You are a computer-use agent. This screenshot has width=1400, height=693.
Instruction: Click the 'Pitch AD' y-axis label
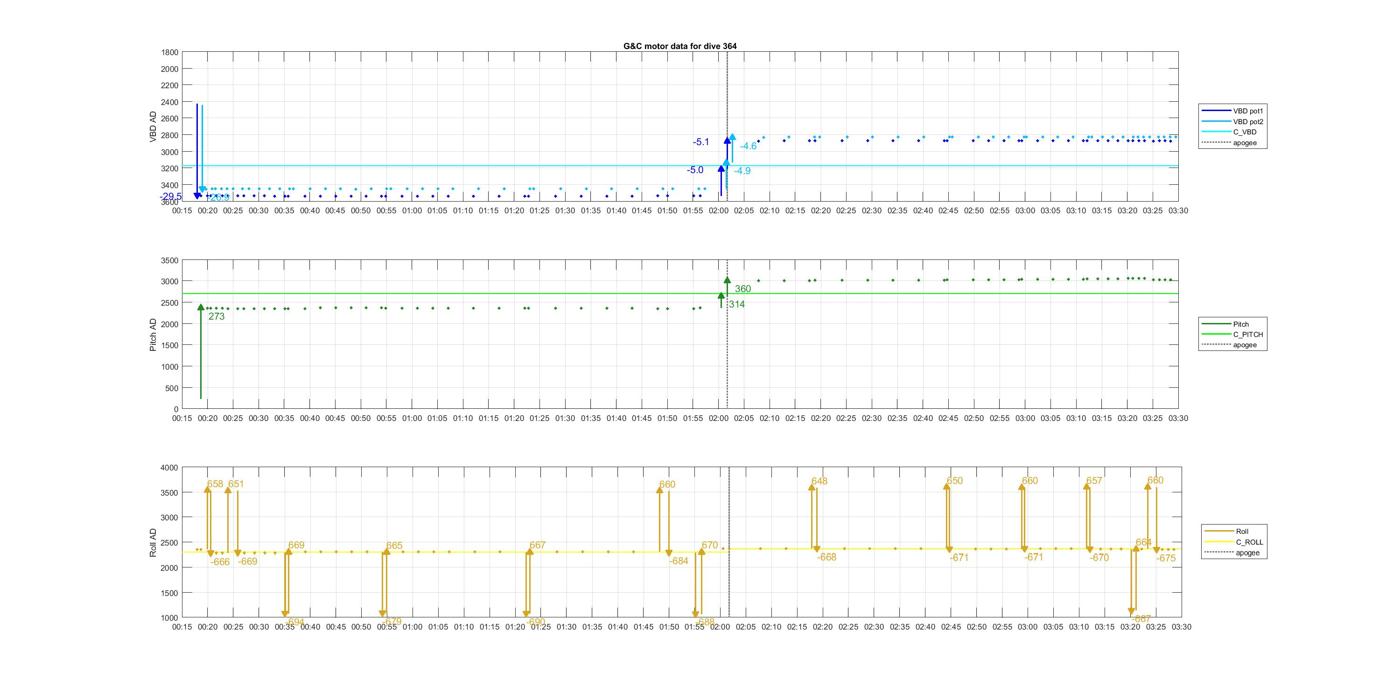(154, 335)
